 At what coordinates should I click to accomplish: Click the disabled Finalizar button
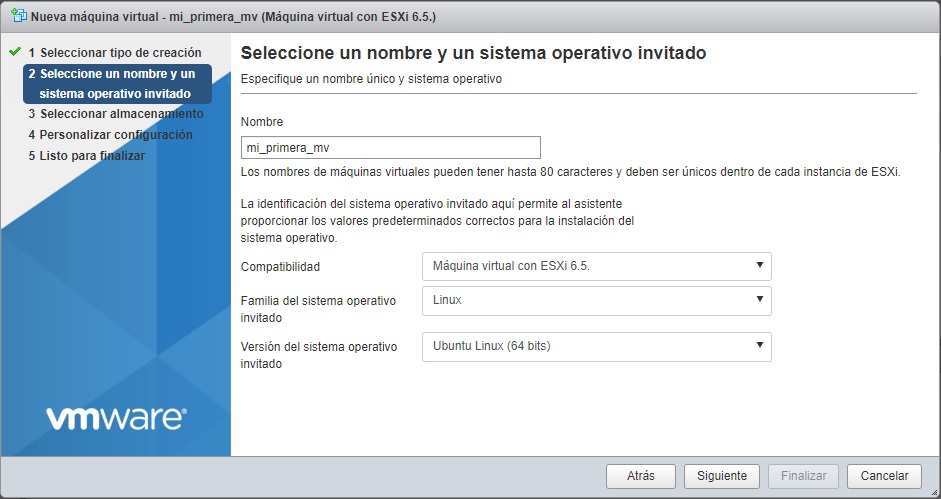803,476
